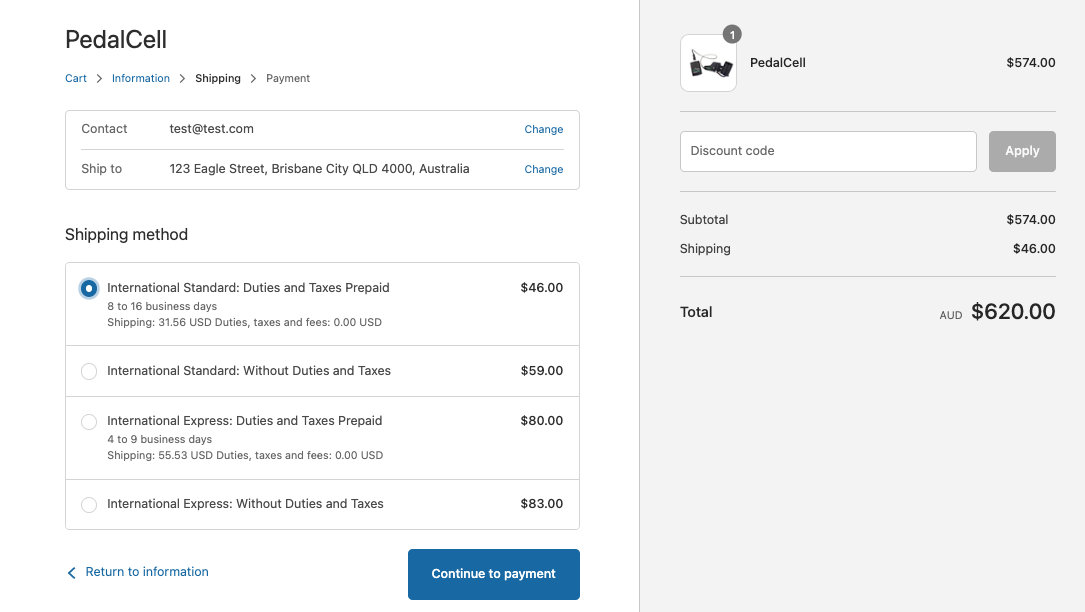This screenshot has height=612, width=1085.
Task: Open the Cart breadcrumb link
Action: click(x=75, y=78)
